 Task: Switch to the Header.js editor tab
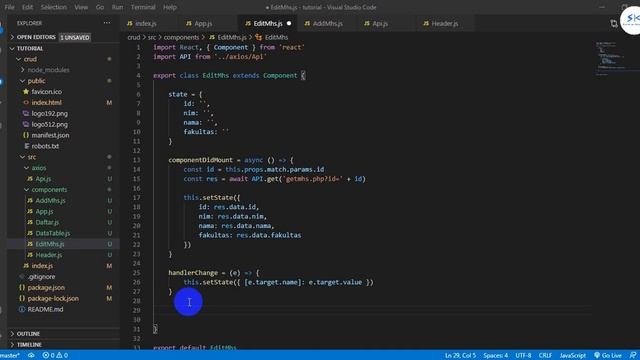445,24
